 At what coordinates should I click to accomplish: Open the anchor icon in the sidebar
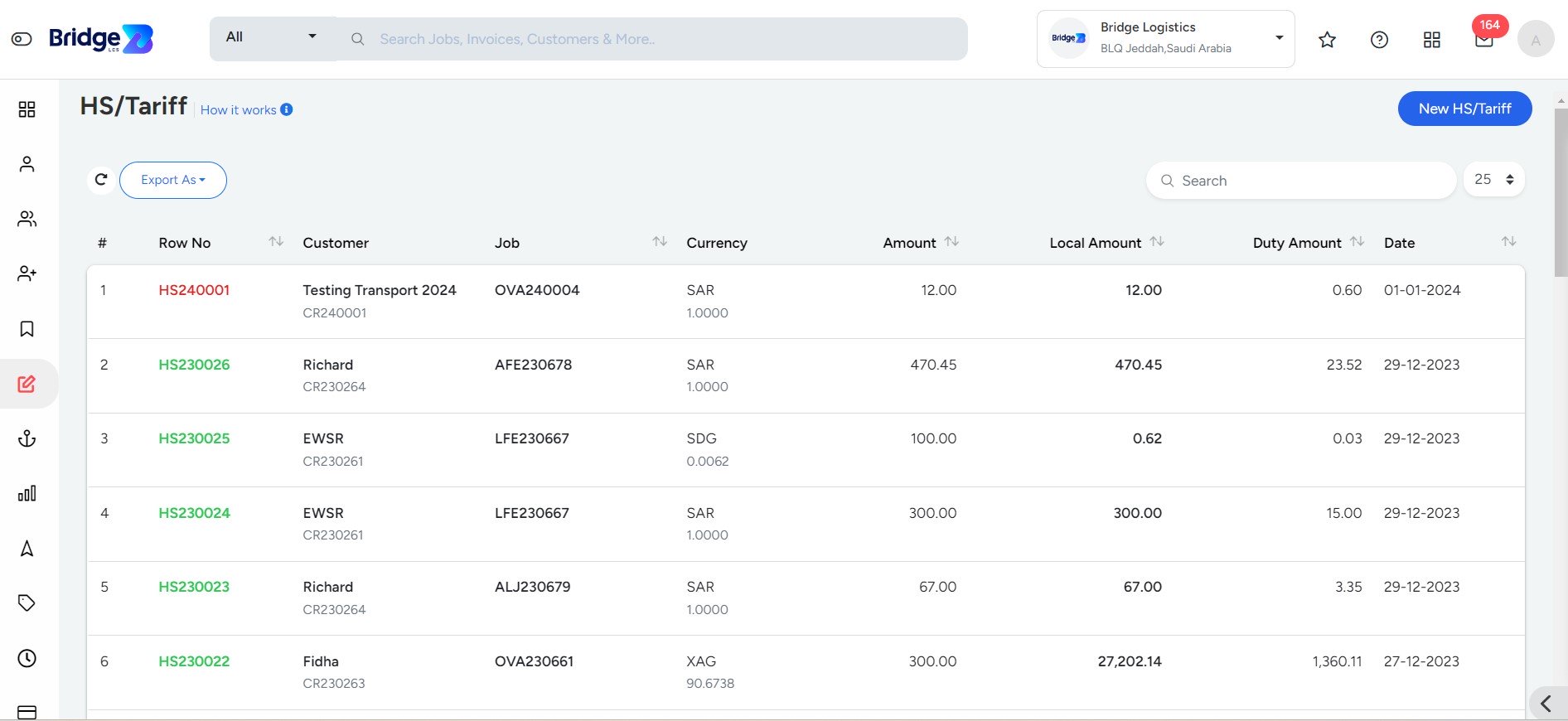27,438
